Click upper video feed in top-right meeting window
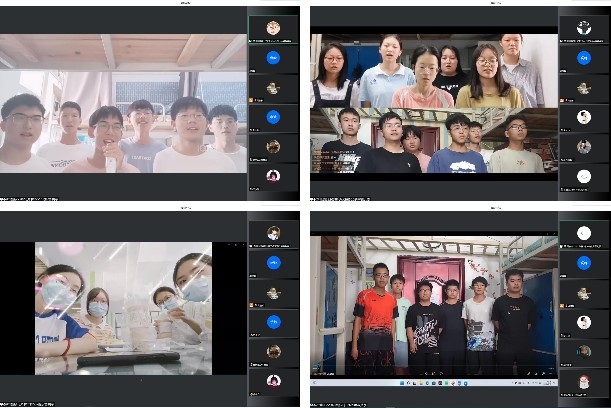This screenshot has height=408, width=611. pyautogui.click(x=433, y=71)
